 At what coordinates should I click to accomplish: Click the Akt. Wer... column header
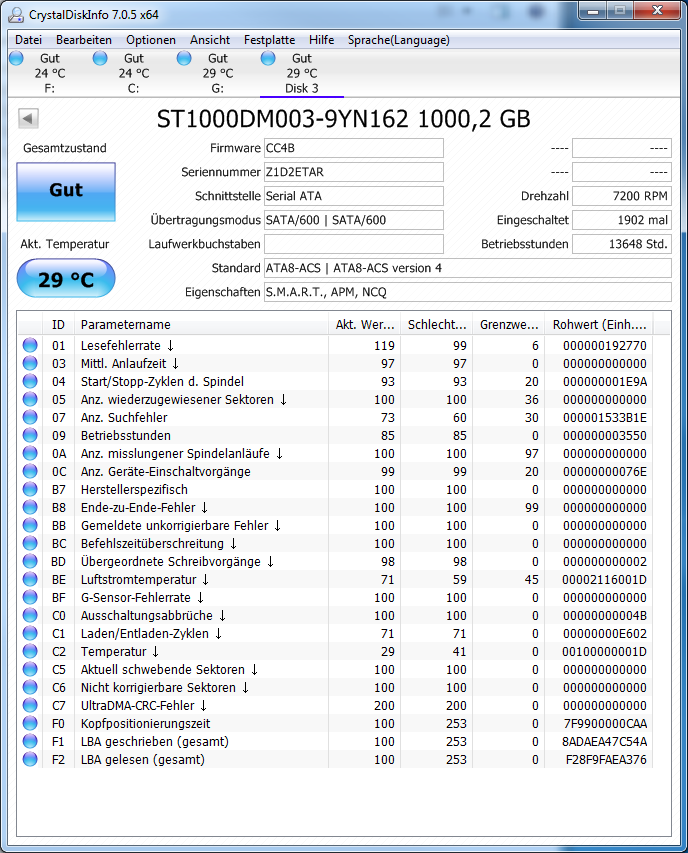364,325
